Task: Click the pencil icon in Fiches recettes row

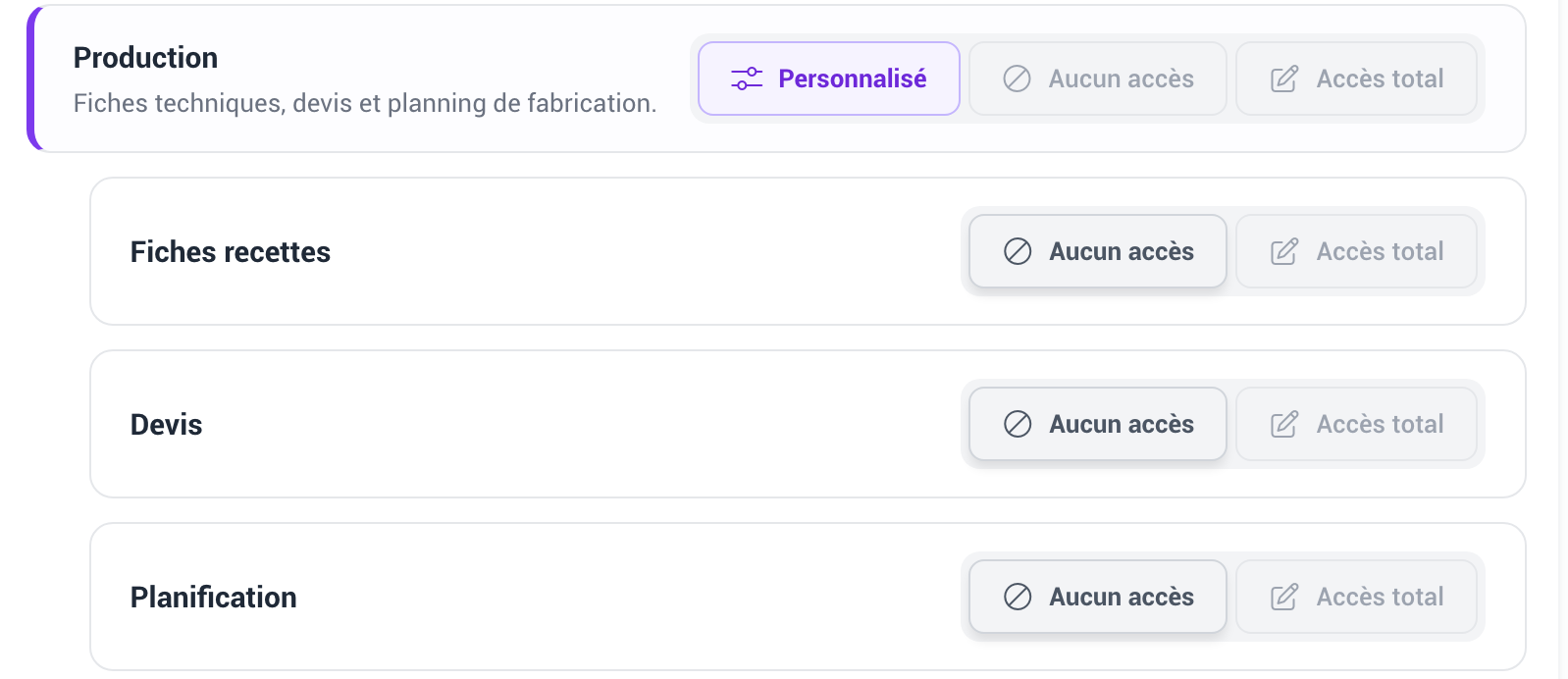Action: click(1284, 251)
